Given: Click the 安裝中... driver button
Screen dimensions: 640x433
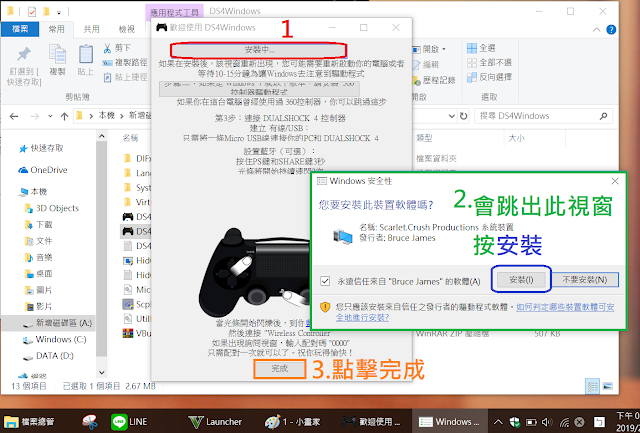Looking at the screenshot, I should tap(259, 50).
